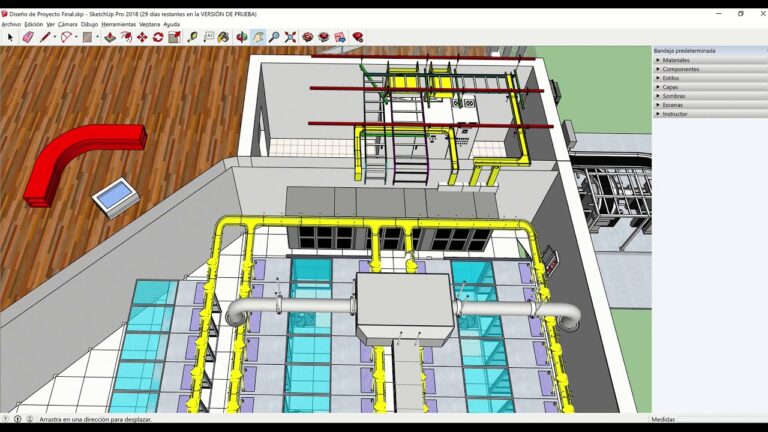Activate the Eraser tool
The image size is (768, 432).
[x=28, y=37]
